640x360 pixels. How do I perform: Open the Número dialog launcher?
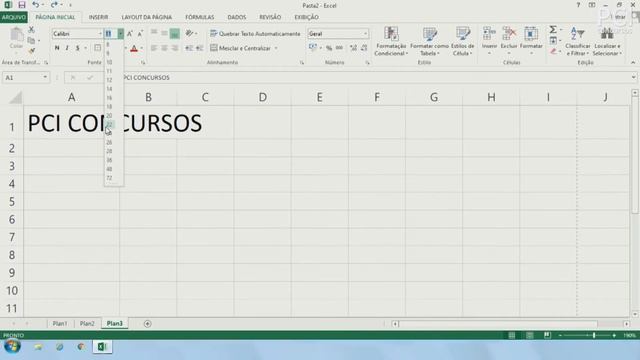tap(367, 62)
